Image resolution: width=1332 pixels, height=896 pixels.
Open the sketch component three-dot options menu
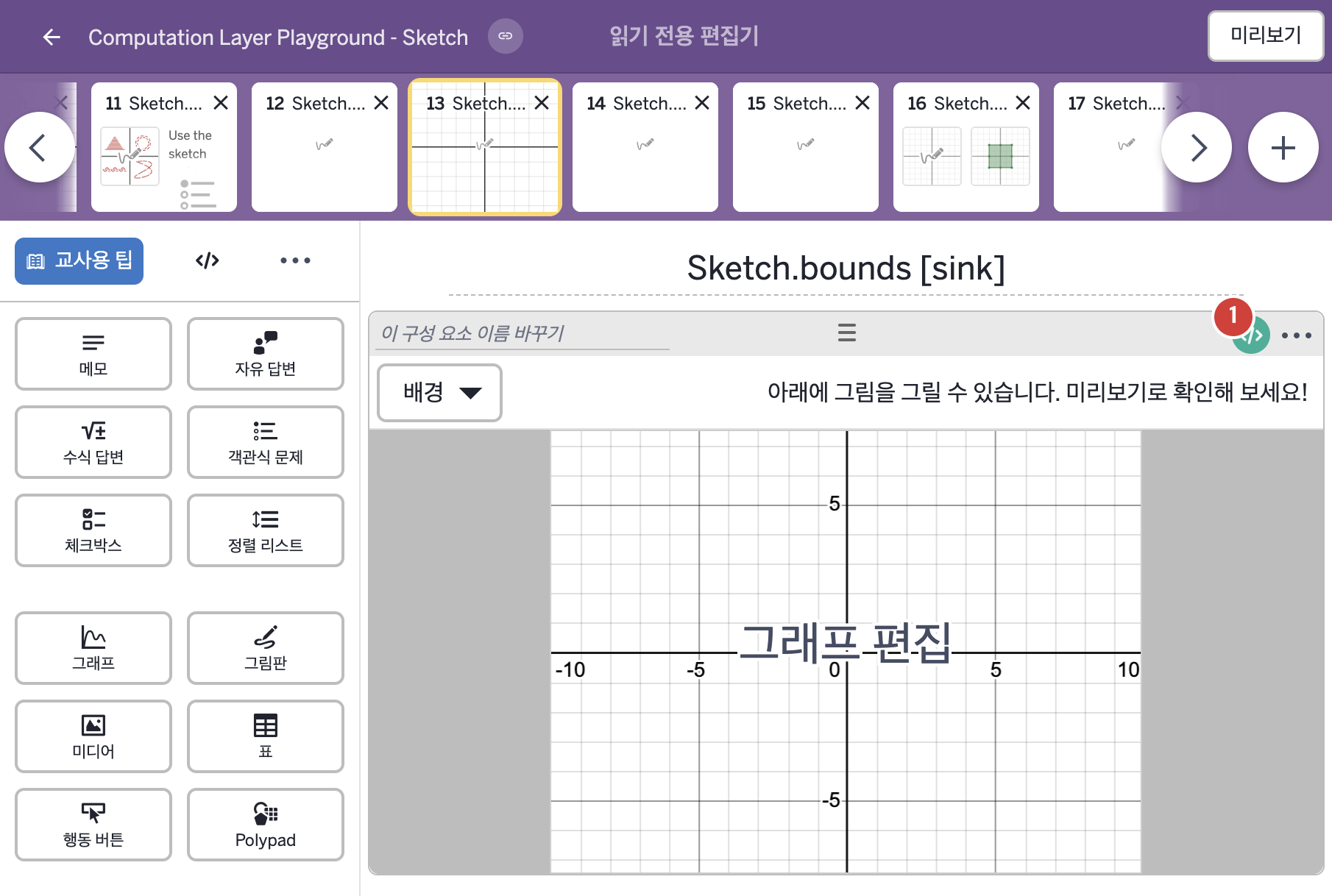[x=1297, y=335]
